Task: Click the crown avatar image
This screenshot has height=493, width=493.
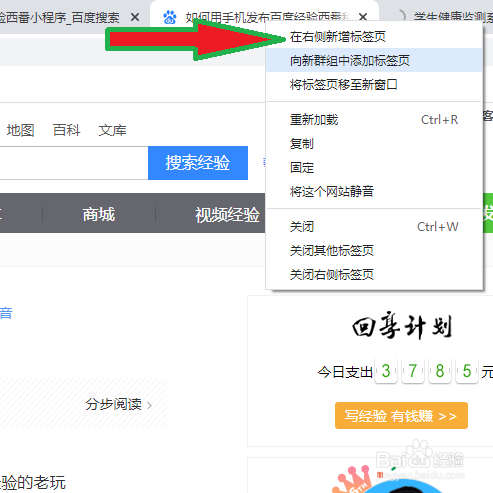Action: (x=387, y=479)
